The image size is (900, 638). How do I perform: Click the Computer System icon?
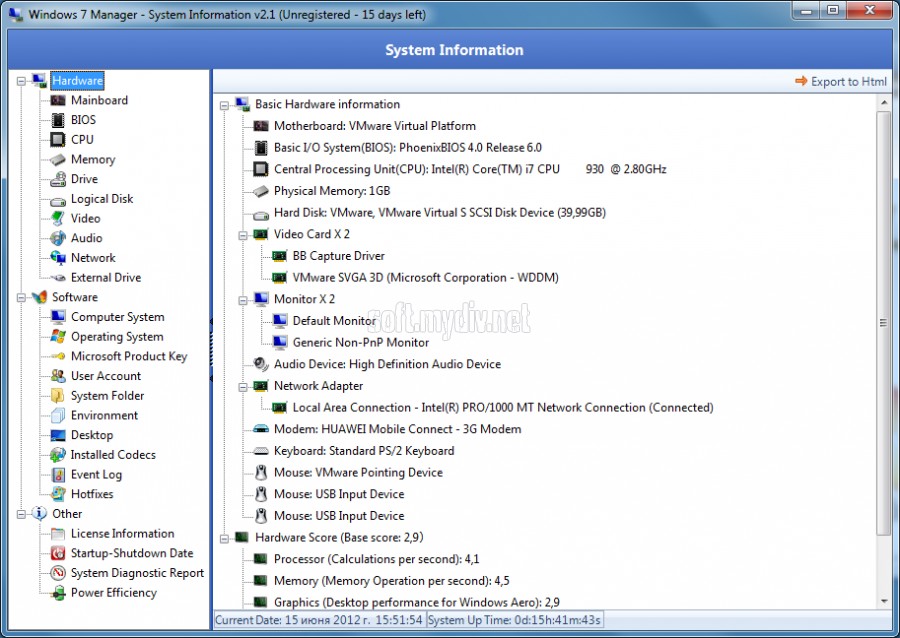click(58, 317)
